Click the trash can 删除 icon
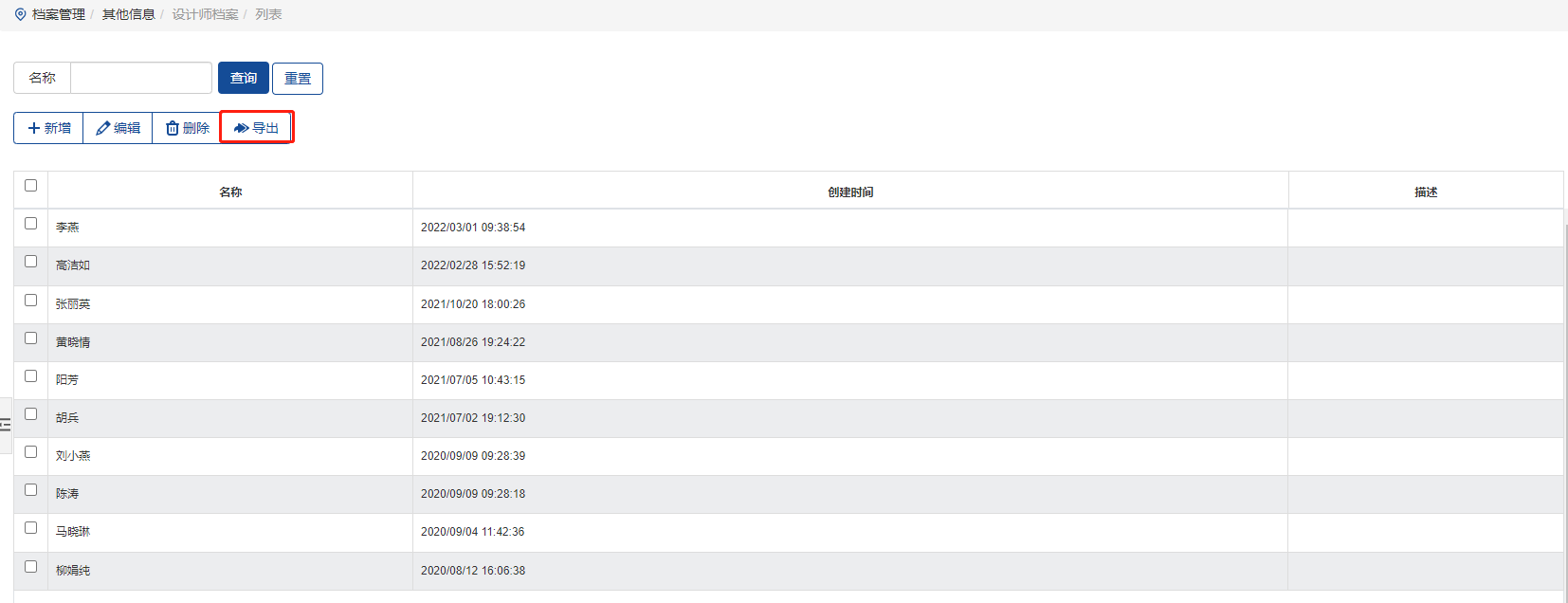This screenshot has width=1568, height=603. click(173, 128)
